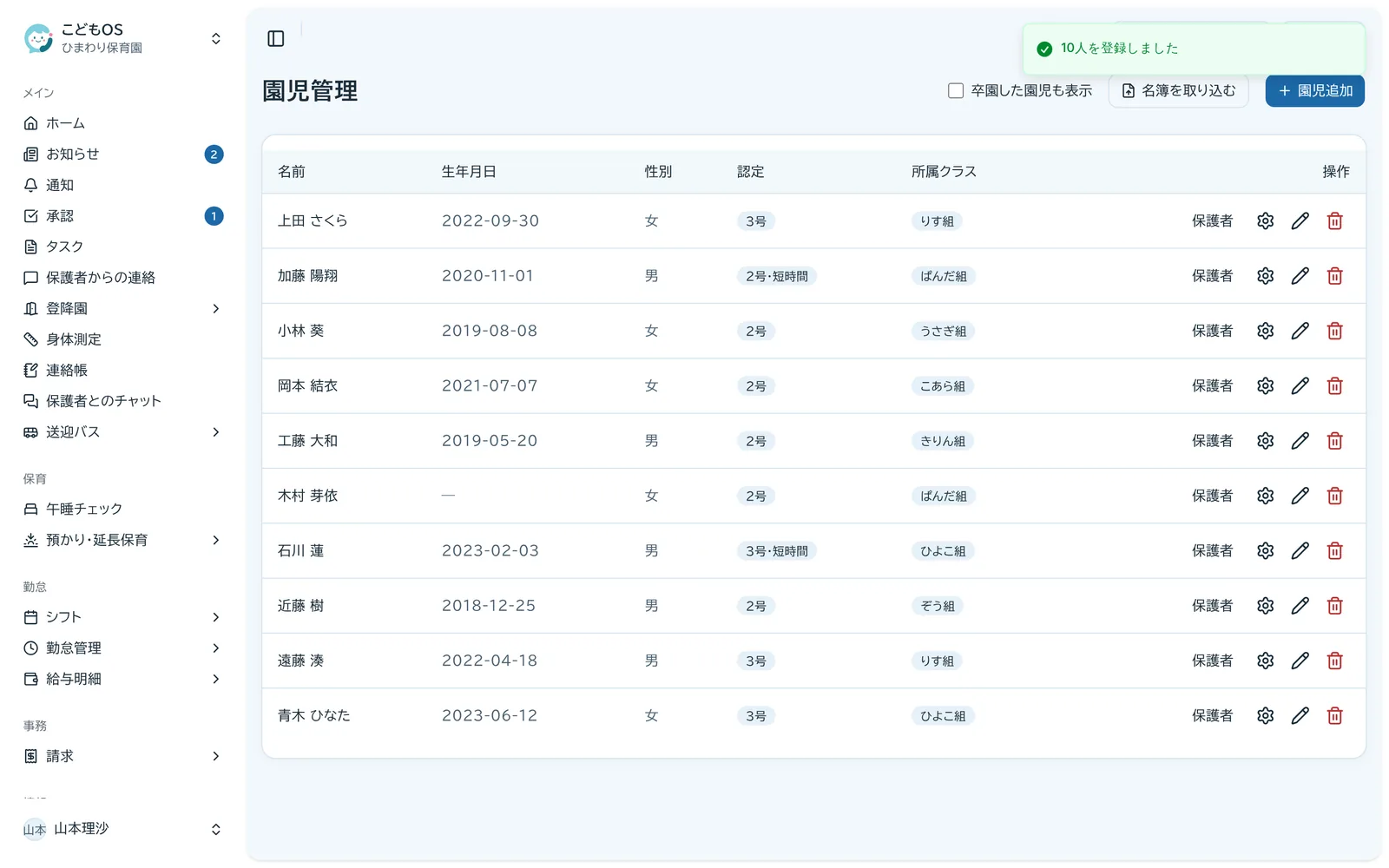The width and height of the screenshot is (1389, 868).
Task: Open settings gear for 石川 蓮
Action: 1265,550
